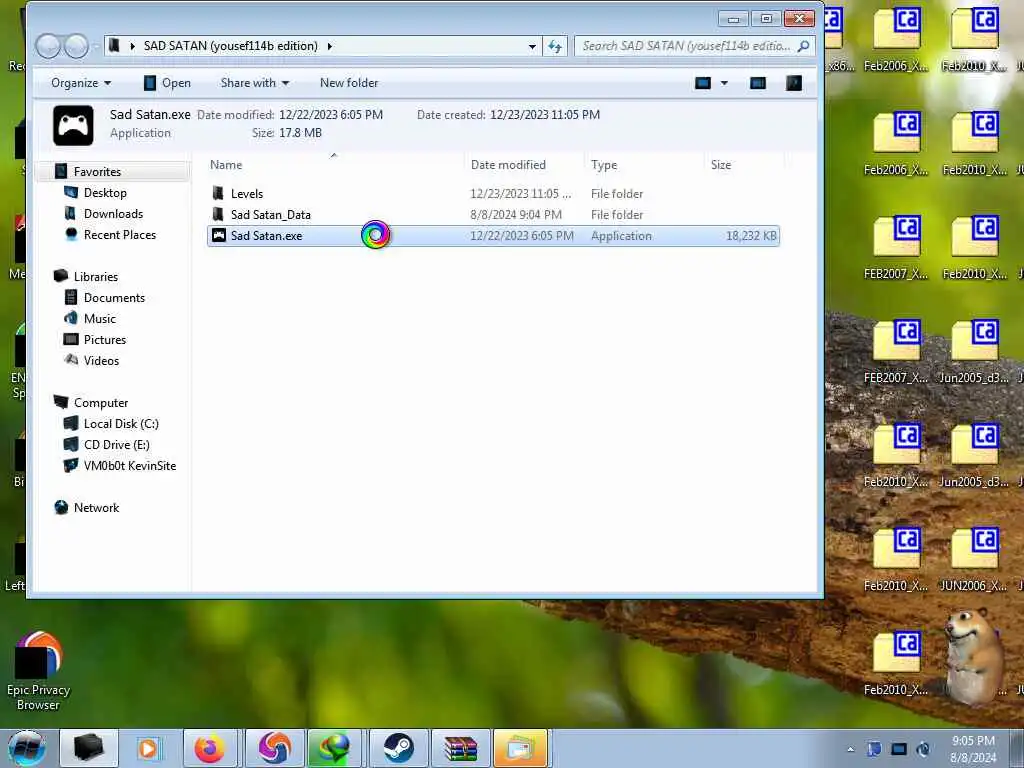Image resolution: width=1024 pixels, height=768 pixels.
Task: Click the Sad Satan.exe file icon
Action: 219,236
